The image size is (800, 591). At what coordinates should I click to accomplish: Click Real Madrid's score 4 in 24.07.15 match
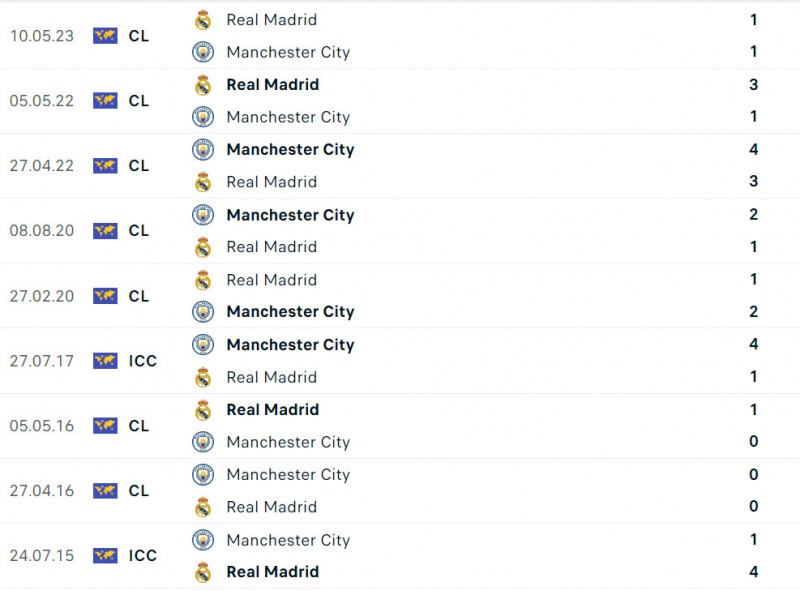(x=754, y=572)
